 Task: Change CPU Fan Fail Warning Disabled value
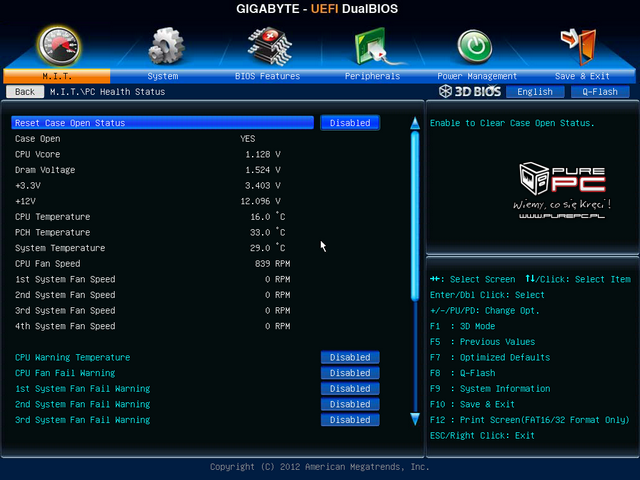click(x=350, y=373)
